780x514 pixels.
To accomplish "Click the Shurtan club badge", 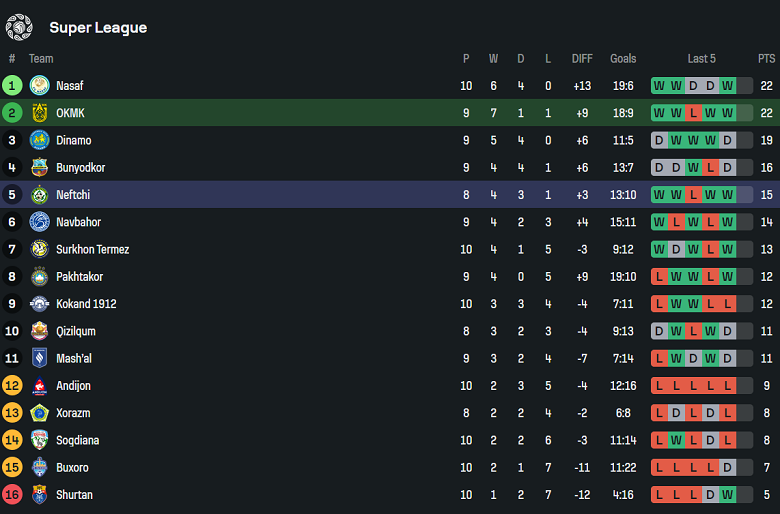I will click(x=39, y=494).
